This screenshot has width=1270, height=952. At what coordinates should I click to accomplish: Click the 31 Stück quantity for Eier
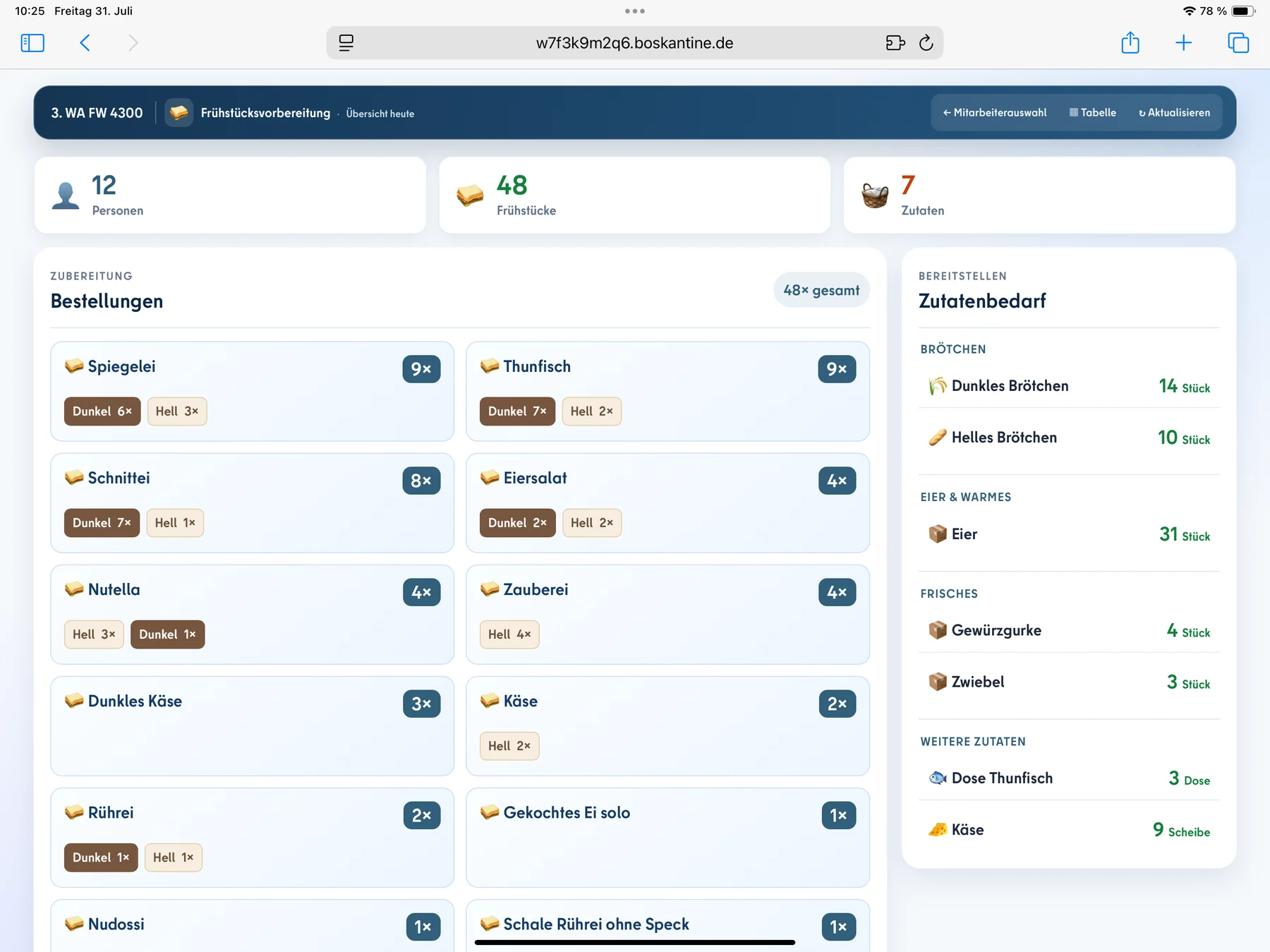(x=1184, y=534)
